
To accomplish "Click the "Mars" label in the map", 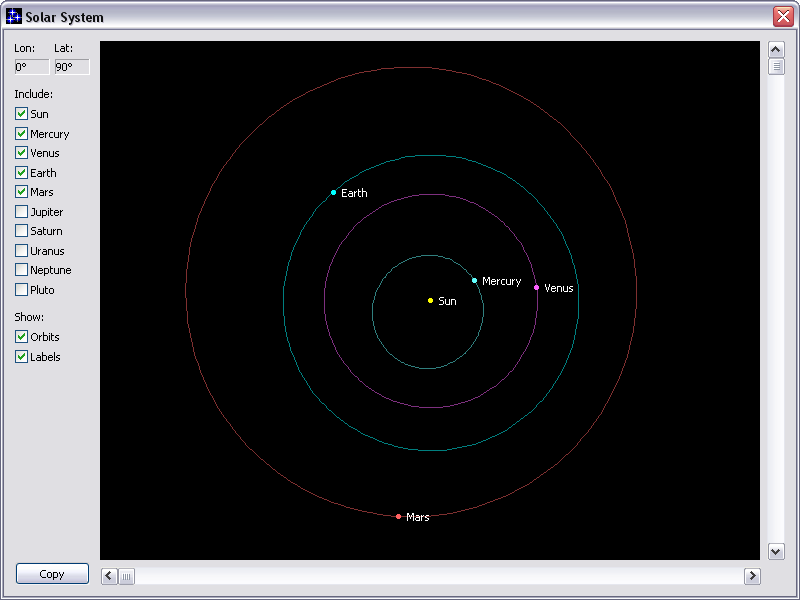I will point(417,517).
